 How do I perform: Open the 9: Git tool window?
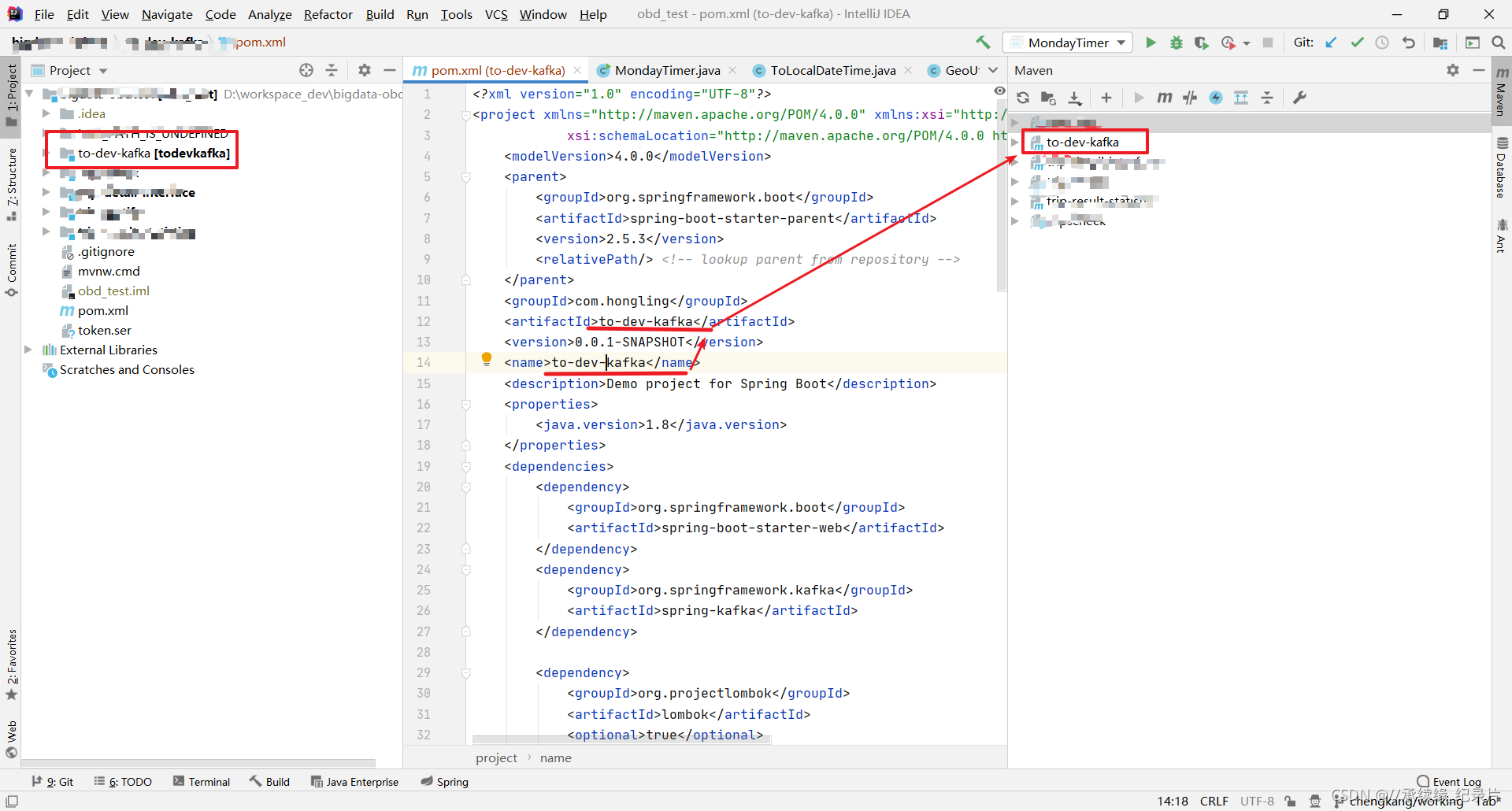(x=52, y=781)
